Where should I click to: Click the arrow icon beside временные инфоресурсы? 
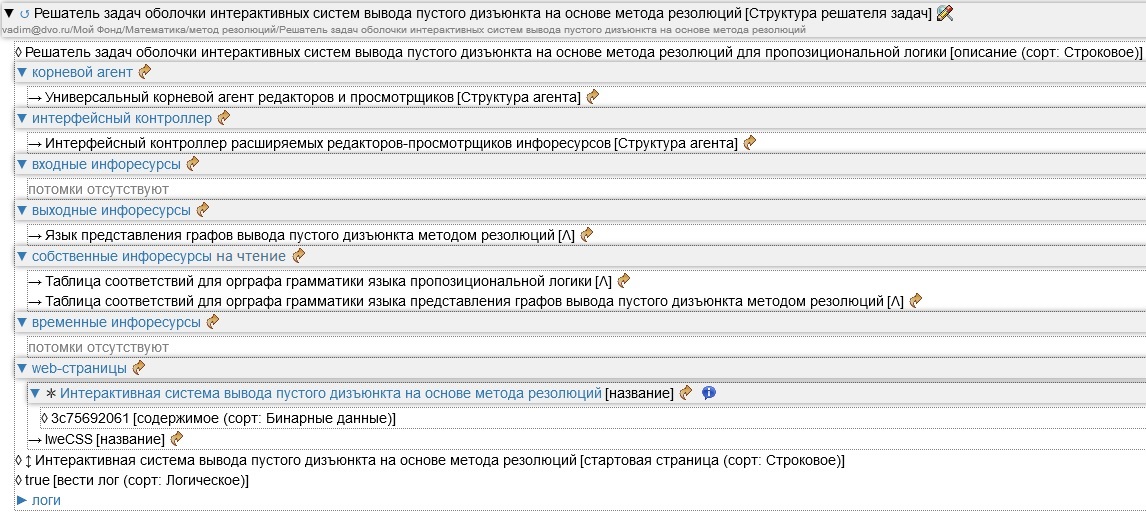click(x=212, y=322)
